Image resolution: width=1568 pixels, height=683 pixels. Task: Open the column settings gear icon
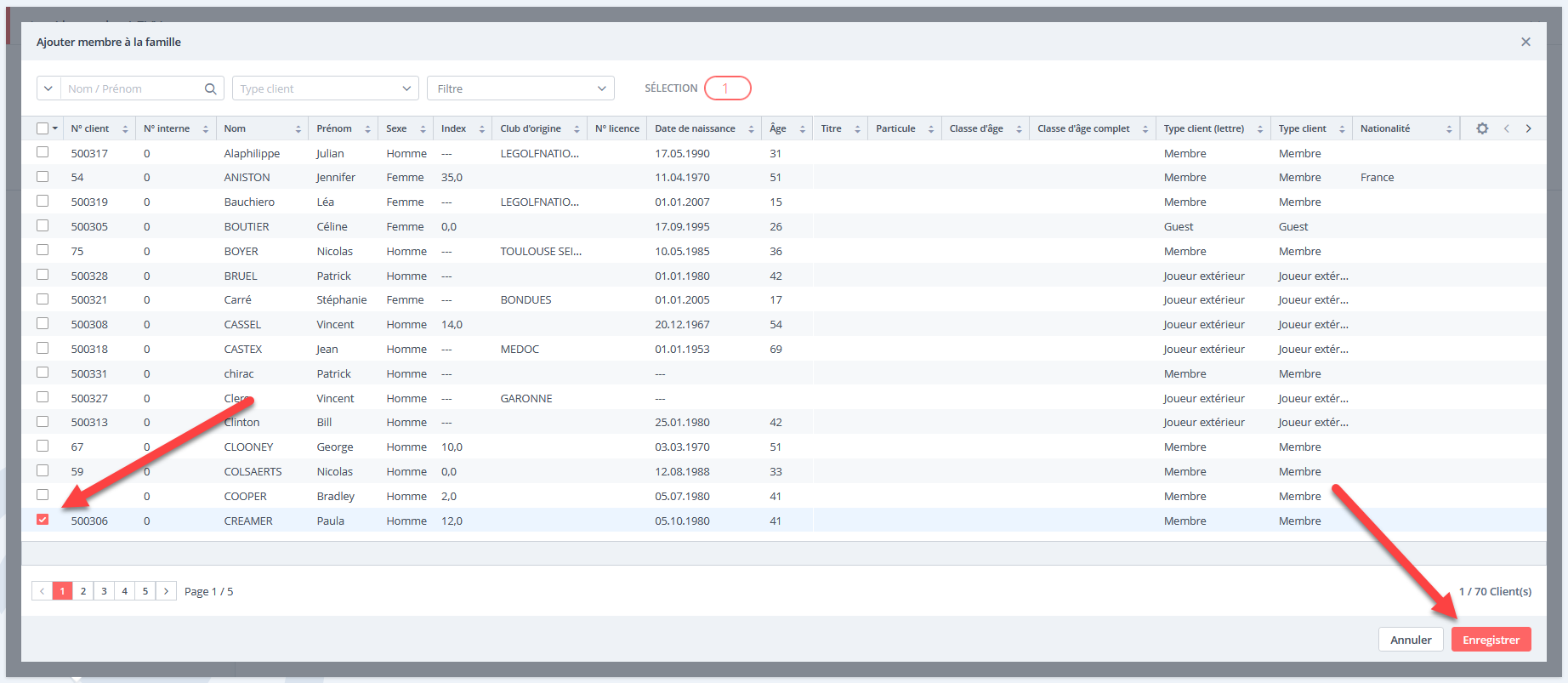[1482, 128]
